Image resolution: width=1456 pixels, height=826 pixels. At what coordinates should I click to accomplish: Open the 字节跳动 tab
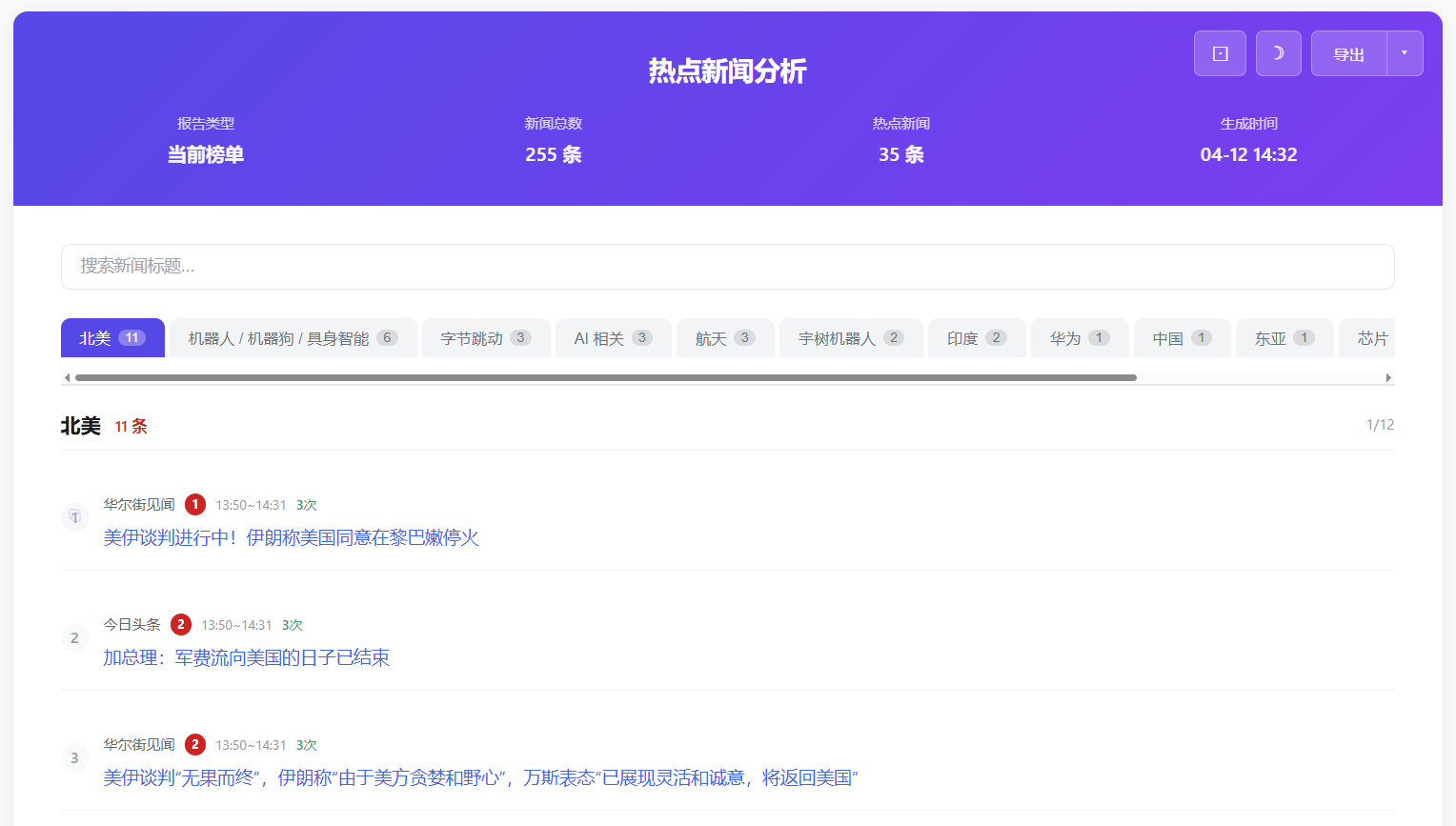485,338
